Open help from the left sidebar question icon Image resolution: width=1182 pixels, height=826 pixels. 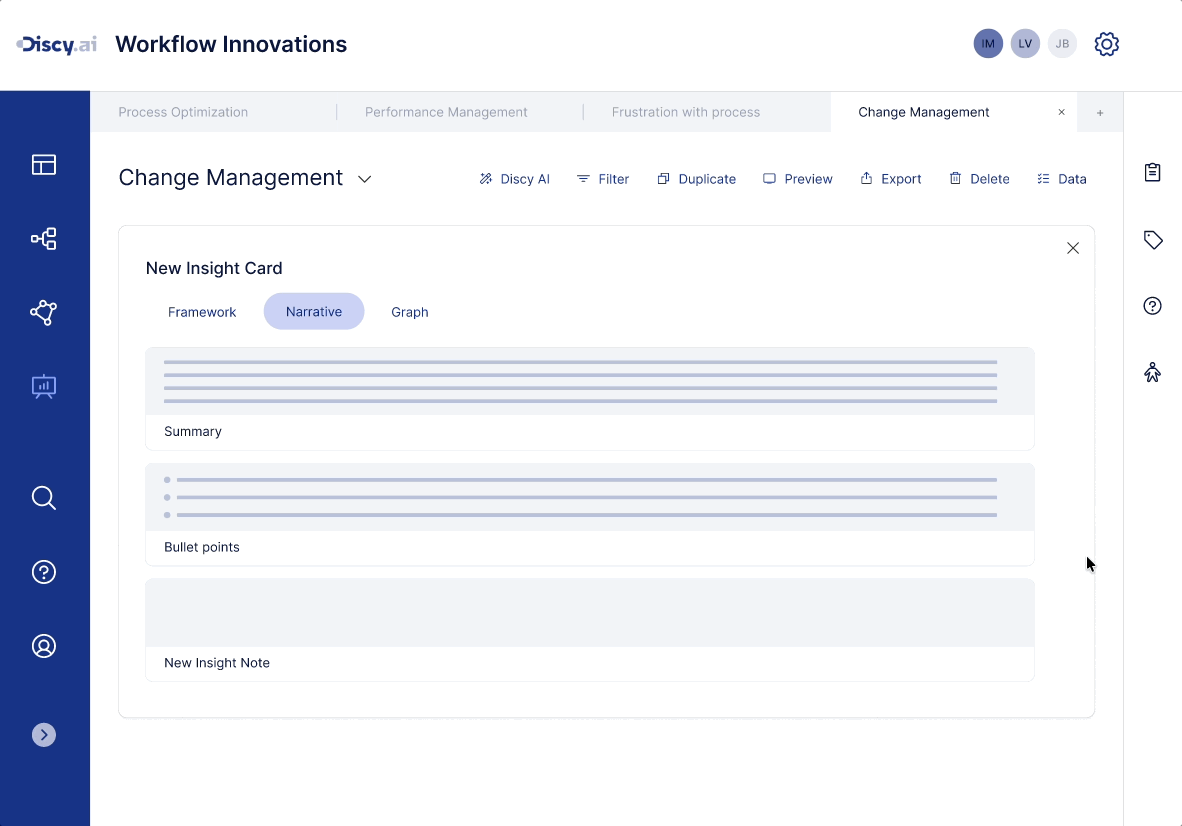(44, 571)
